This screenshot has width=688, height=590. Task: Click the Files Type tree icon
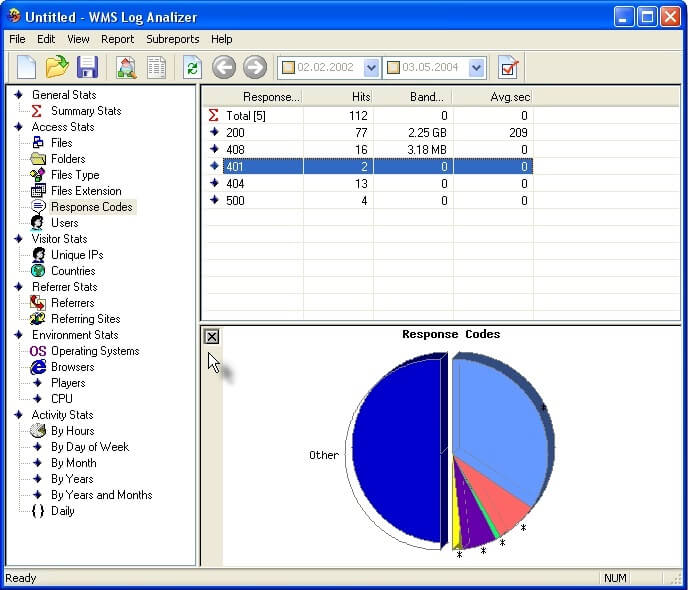pyautogui.click(x=38, y=175)
